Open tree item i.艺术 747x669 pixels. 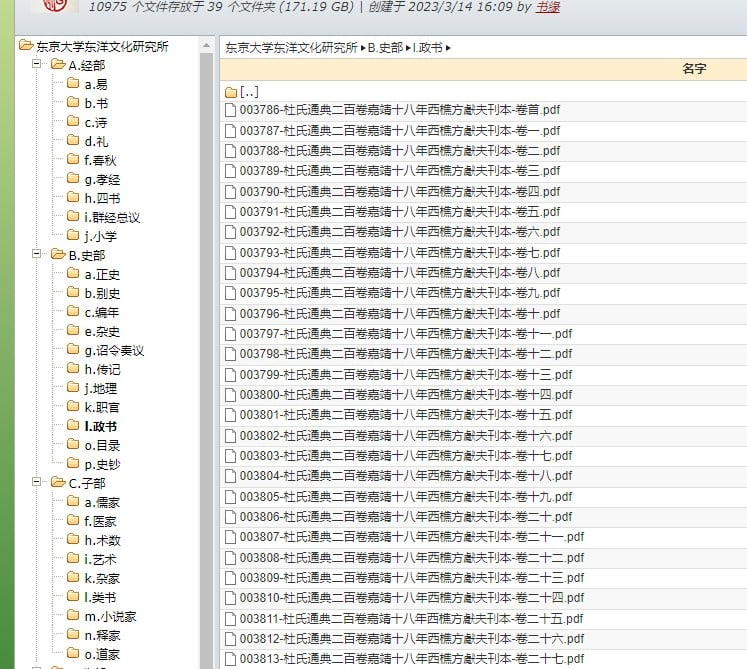click(100, 559)
